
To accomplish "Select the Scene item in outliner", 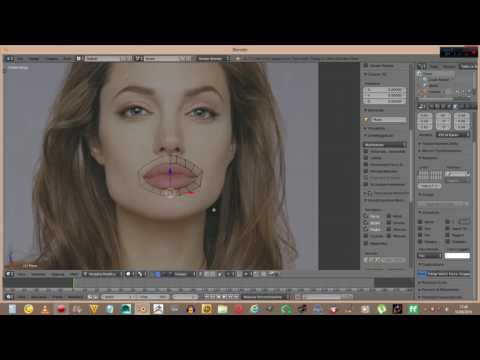I will pyautogui.click(x=427, y=73).
